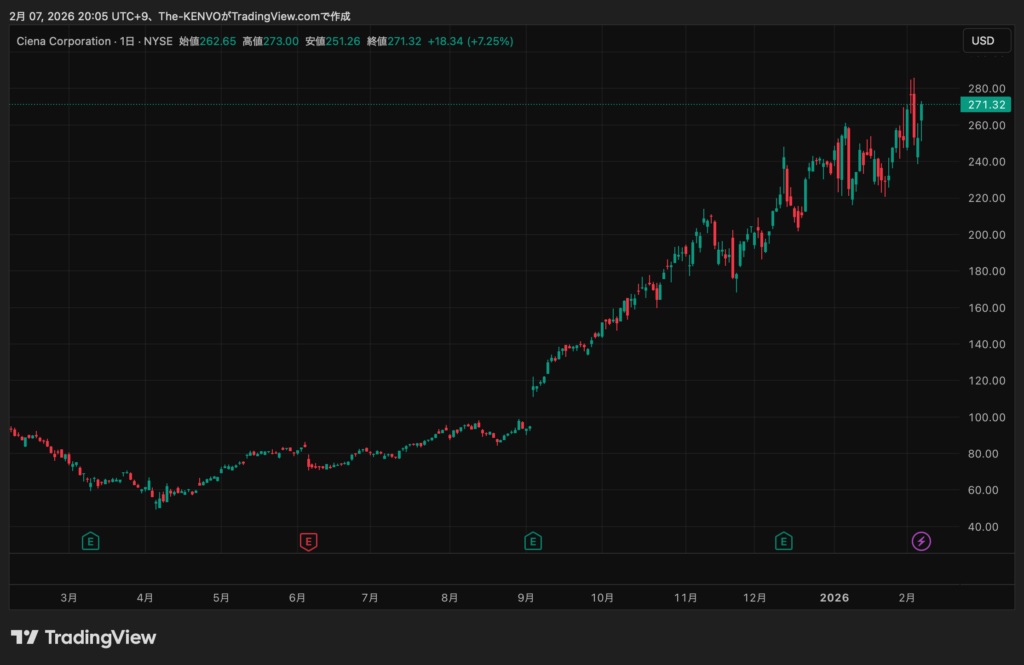Click the green earnings marker near March
This screenshot has height=665, width=1024.
click(91, 541)
